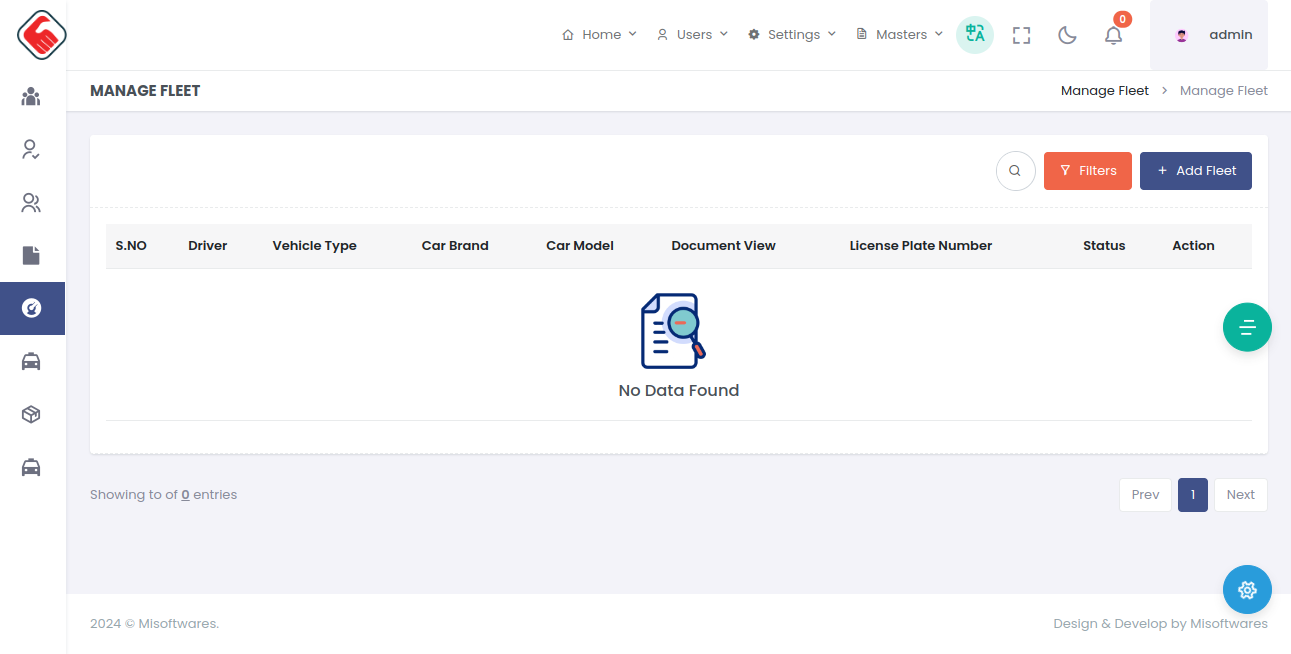Viewport: 1291px width, 654px height.
Task: Toggle dark mode moon icon
Action: coord(1067,35)
